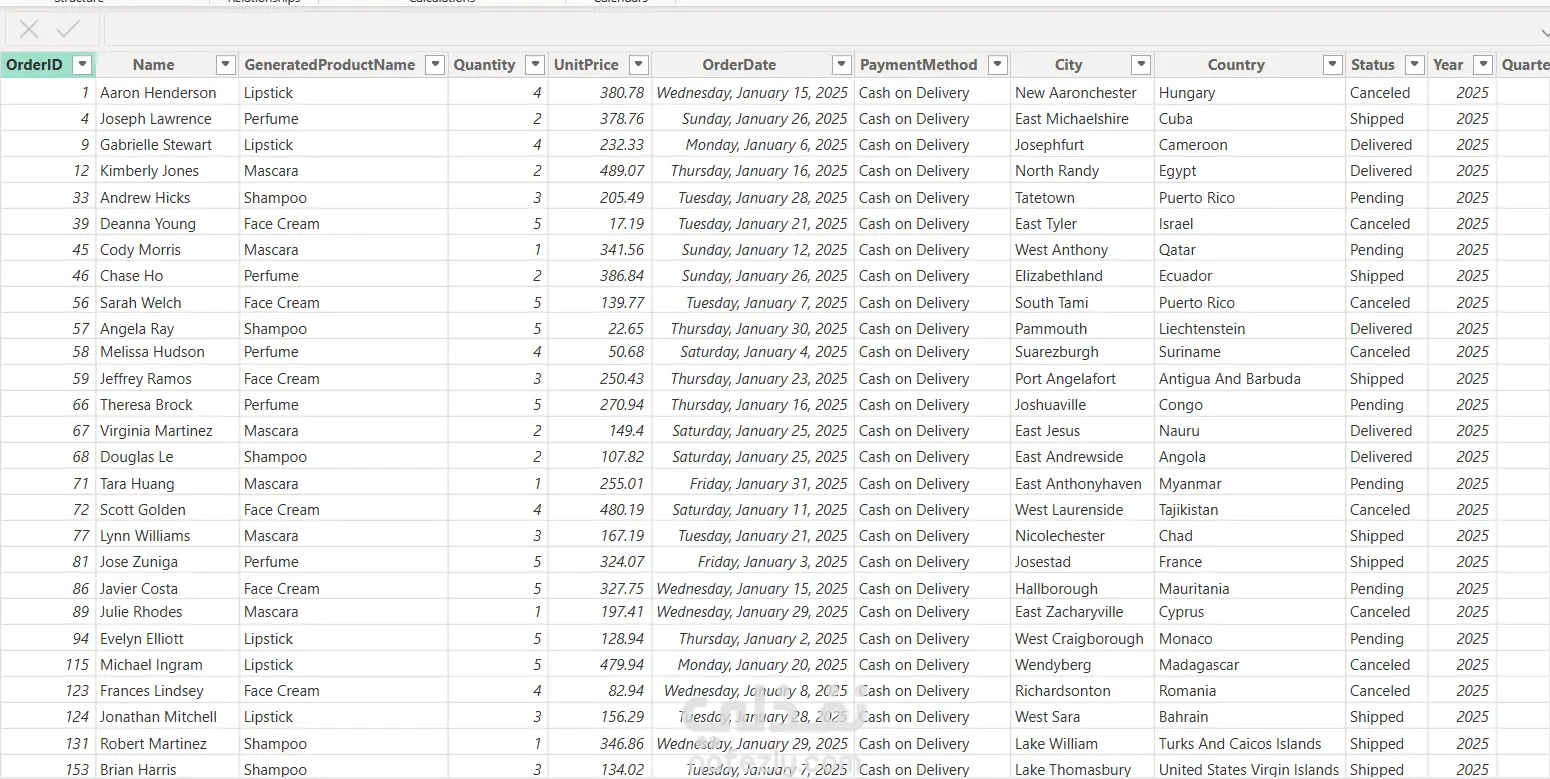1550x779 pixels.
Task: Select the Country column header
Action: (1236, 65)
